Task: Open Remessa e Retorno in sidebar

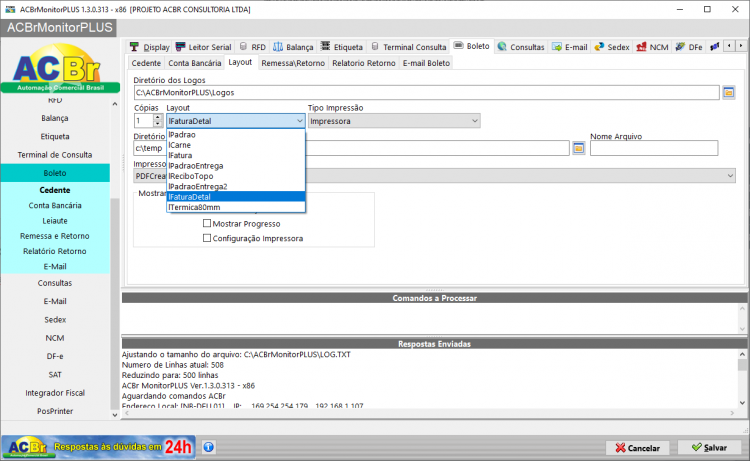Action: coord(55,236)
